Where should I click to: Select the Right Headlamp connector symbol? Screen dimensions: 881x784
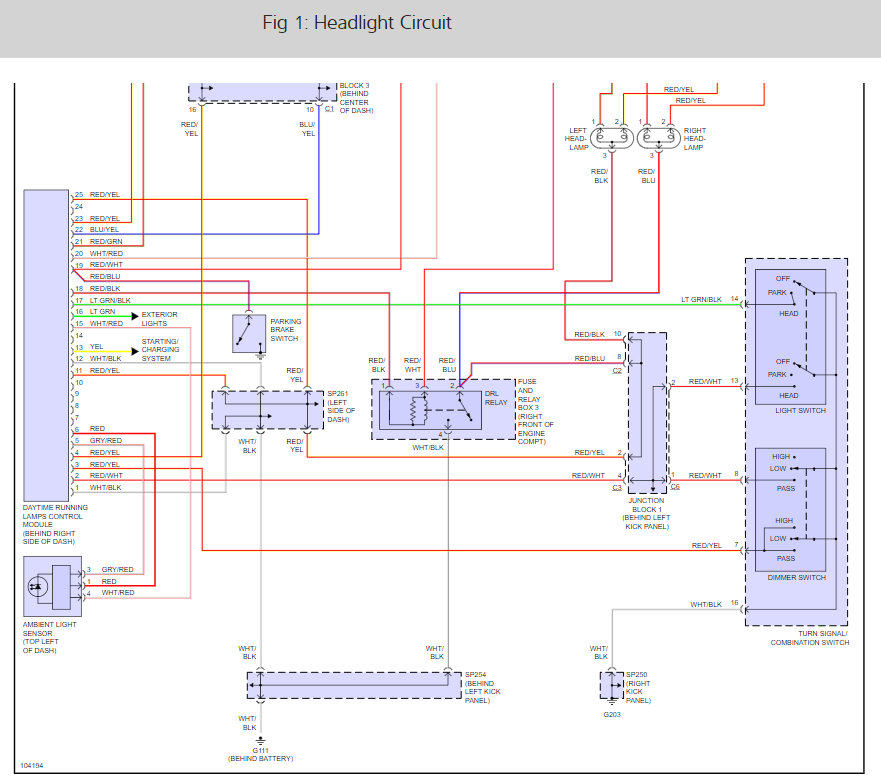tap(659, 138)
